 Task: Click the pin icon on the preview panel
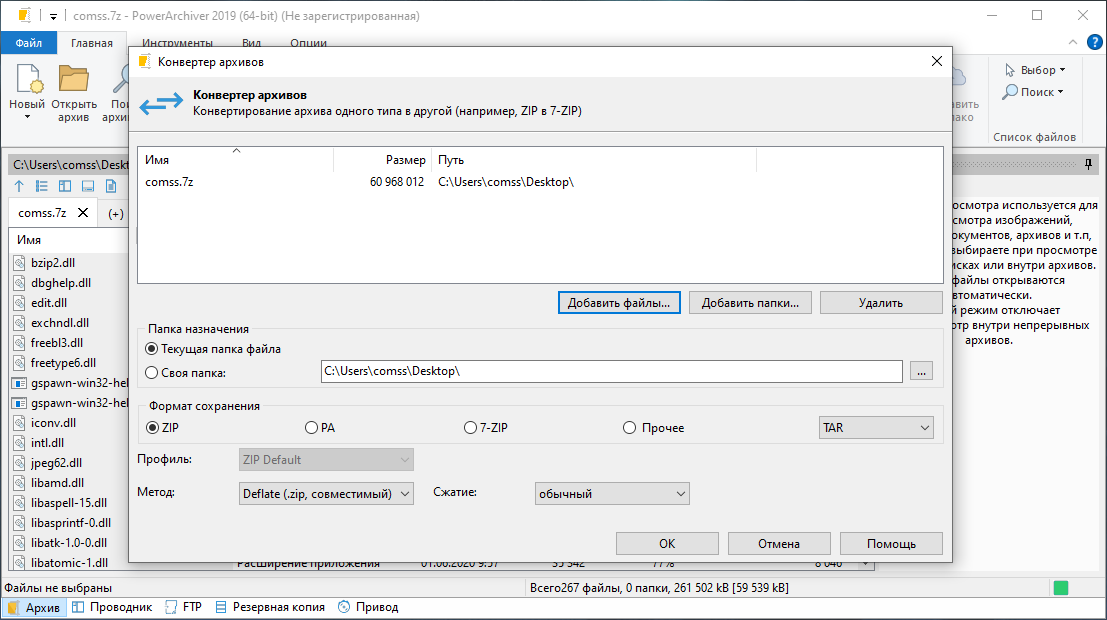click(1089, 165)
